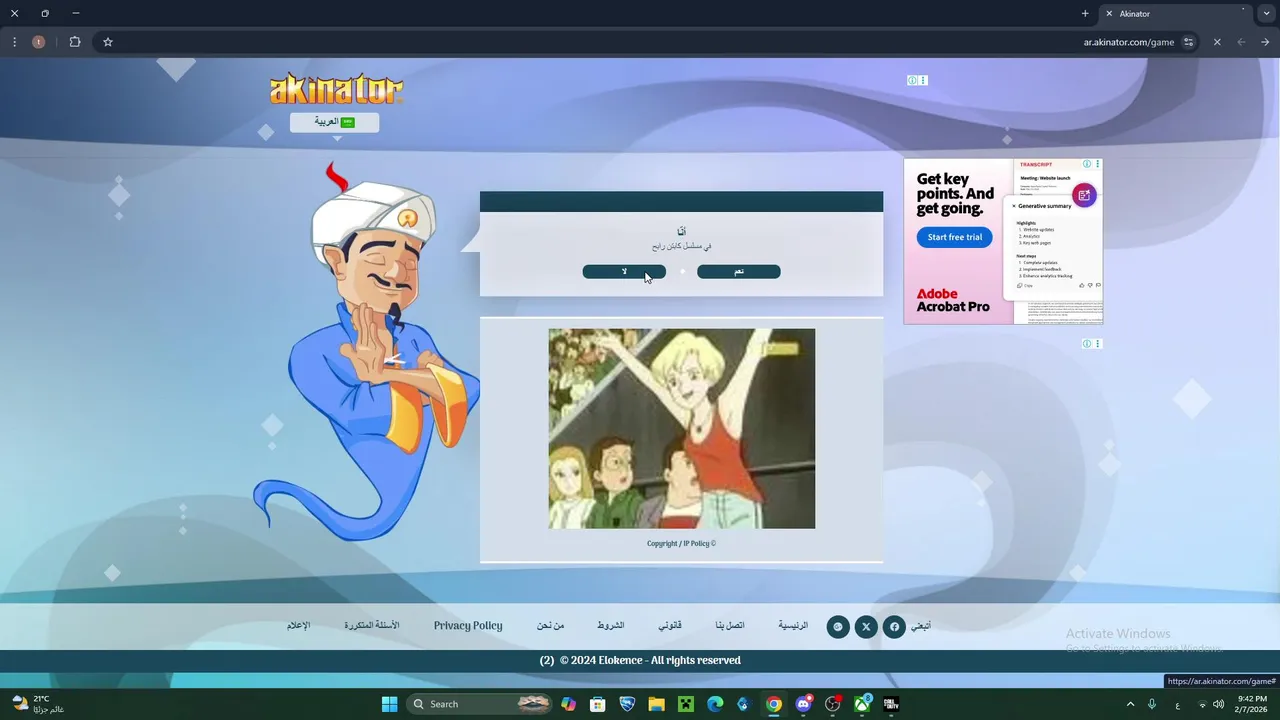The width and height of the screenshot is (1280, 720).
Task: Open the قانوني footer link
Action: [x=670, y=625]
